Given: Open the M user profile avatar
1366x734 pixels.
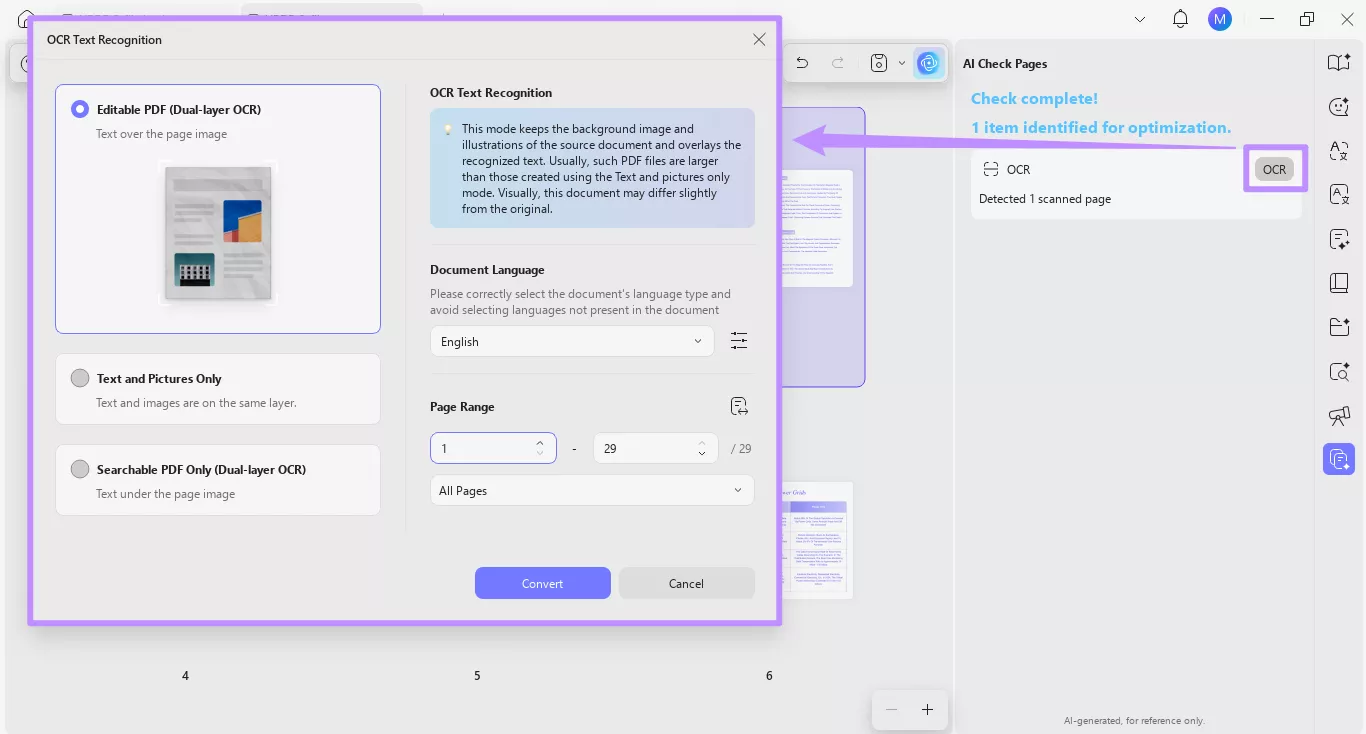Looking at the screenshot, I should click(1219, 19).
